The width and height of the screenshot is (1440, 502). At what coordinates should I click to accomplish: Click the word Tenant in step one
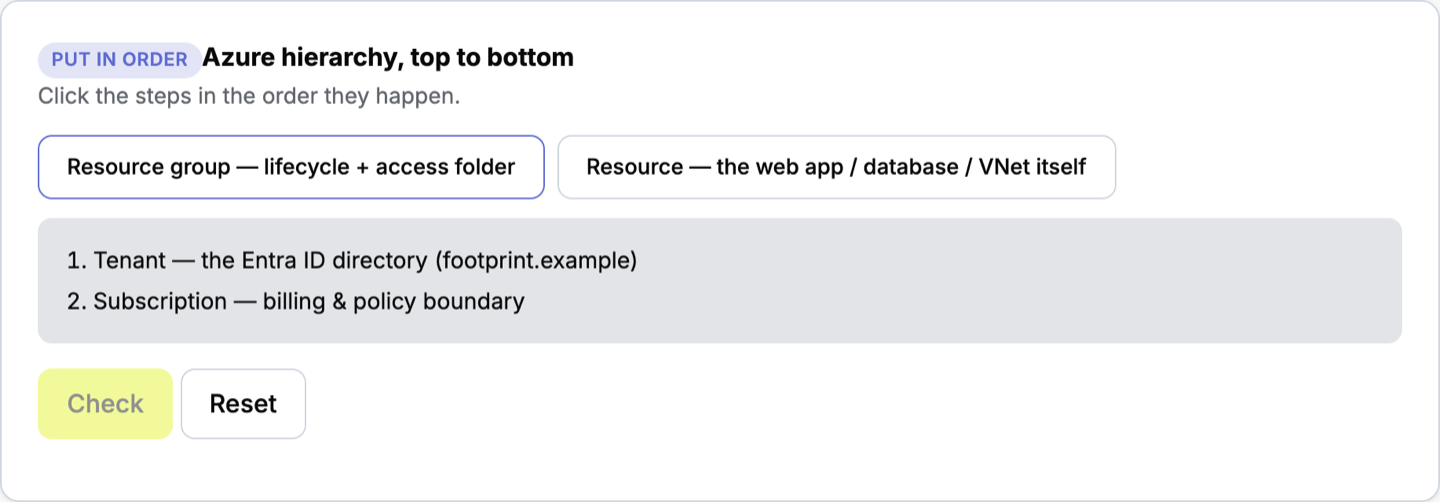(x=130, y=261)
